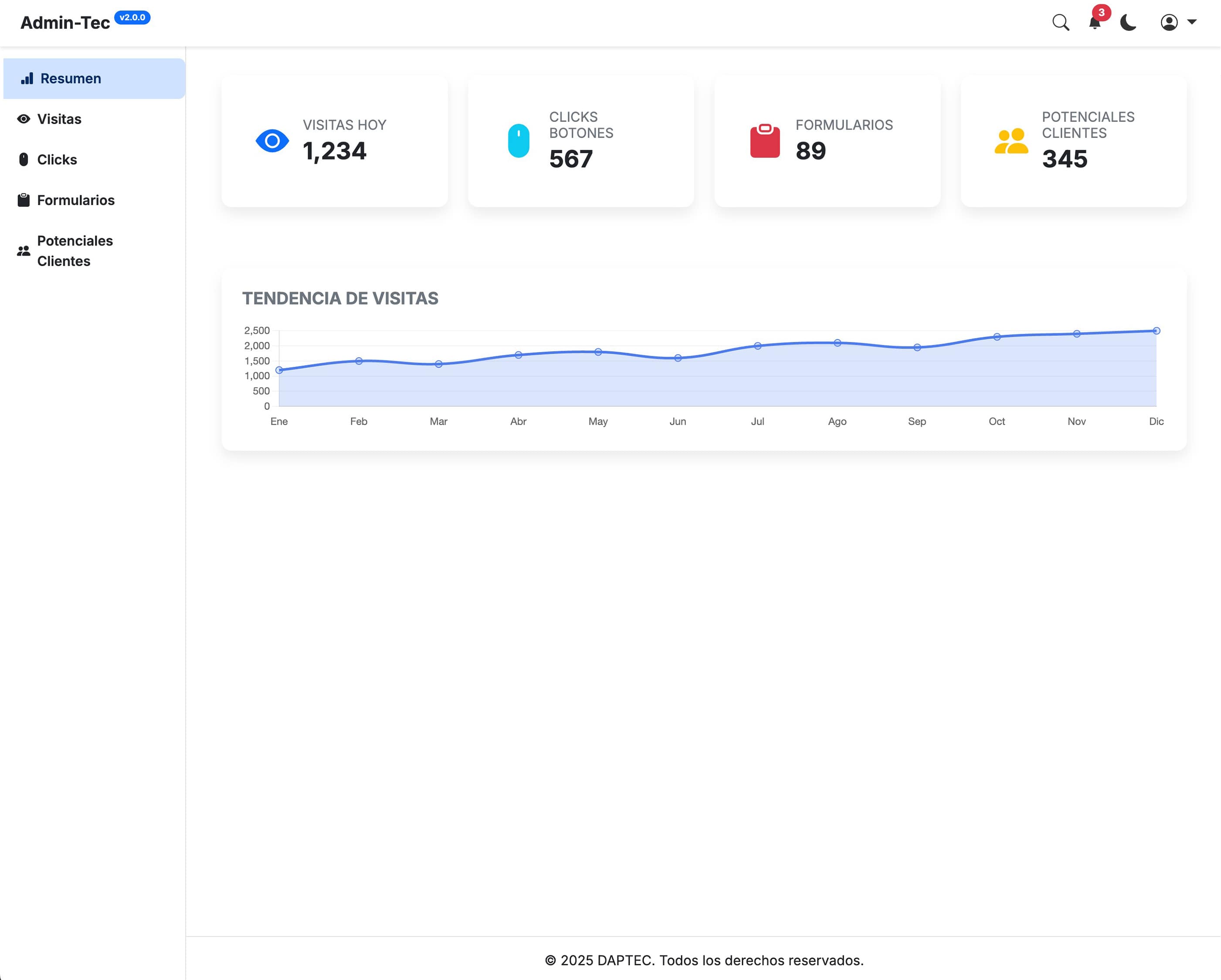Click the Dic data point on chart

pyautogui.click(x=1156, y=331)
